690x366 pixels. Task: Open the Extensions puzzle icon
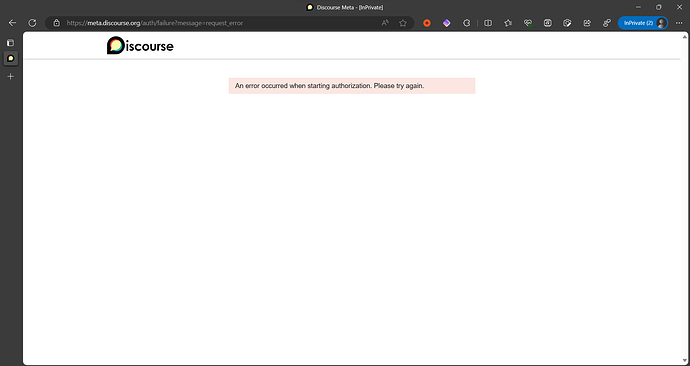[x=467, y=23]
